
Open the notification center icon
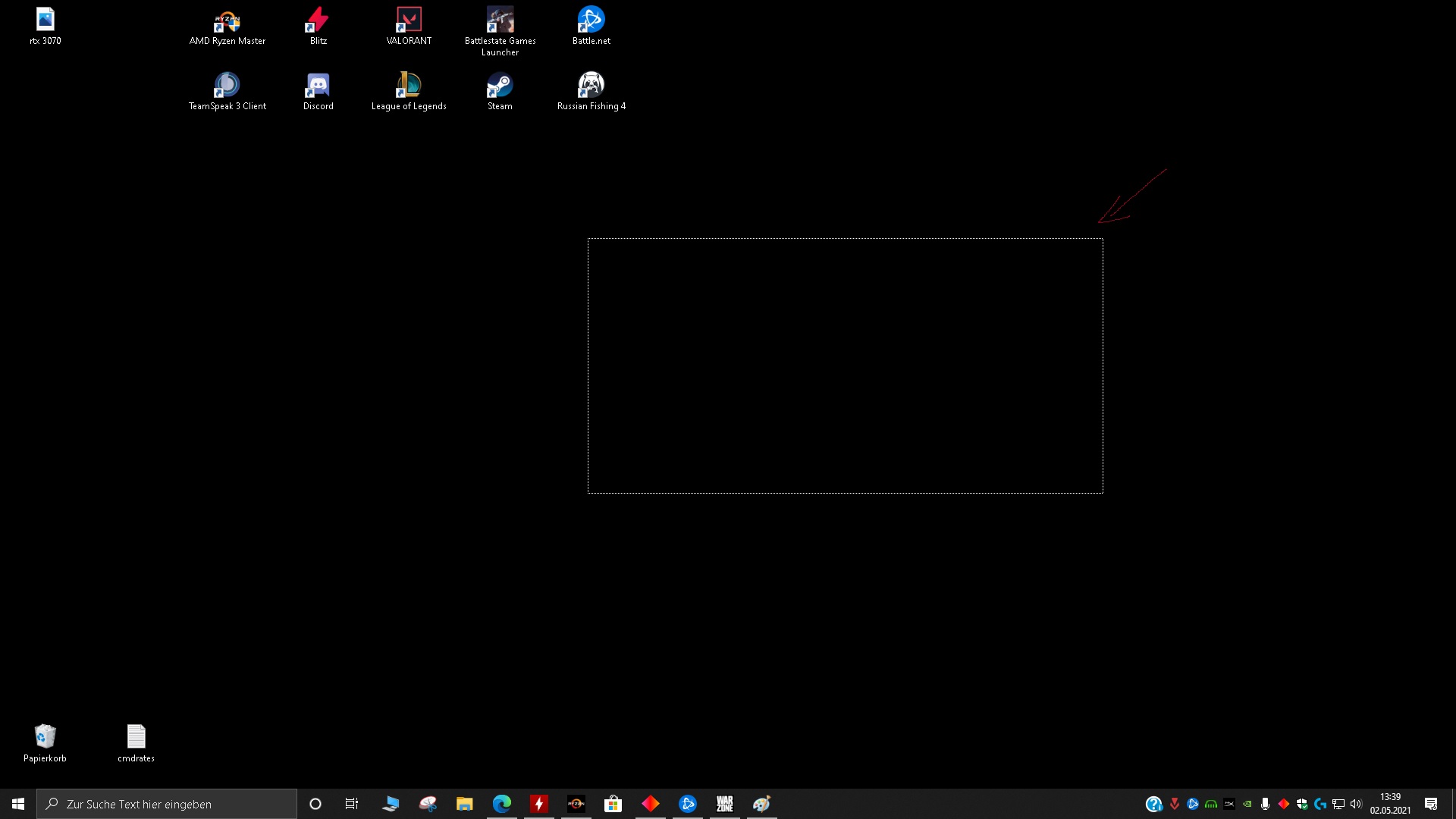pos(1431,804)
